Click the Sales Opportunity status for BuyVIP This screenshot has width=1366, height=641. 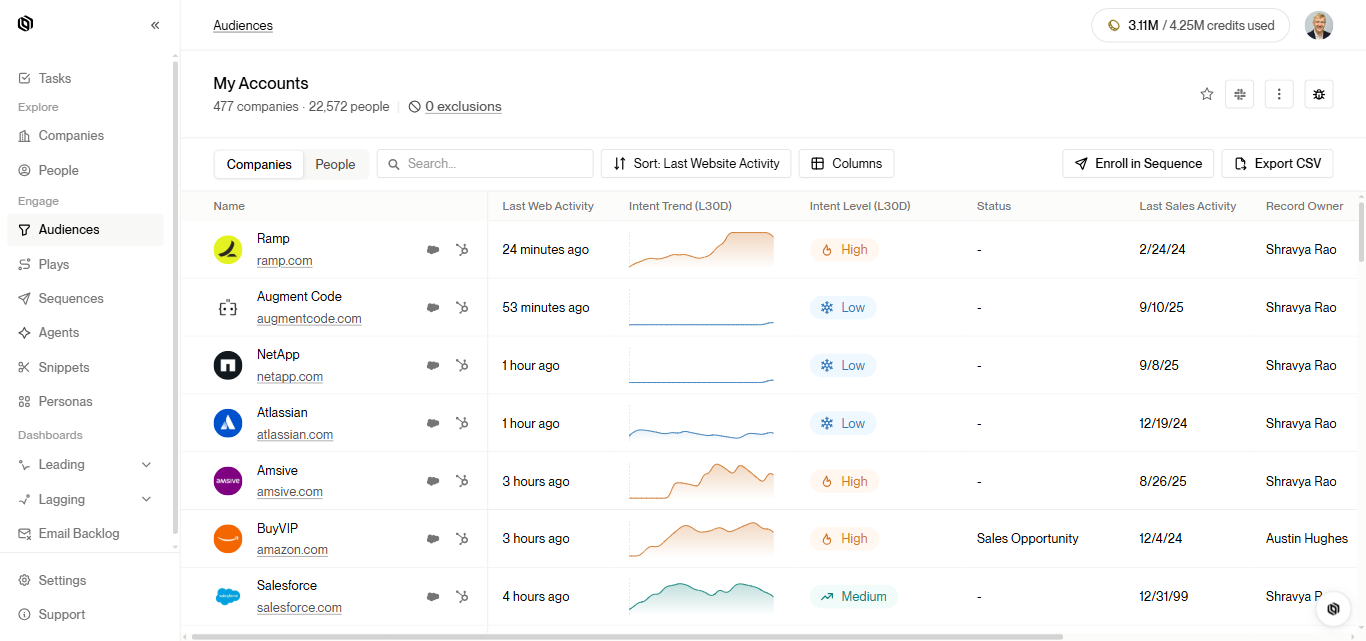click(1027, 539)
